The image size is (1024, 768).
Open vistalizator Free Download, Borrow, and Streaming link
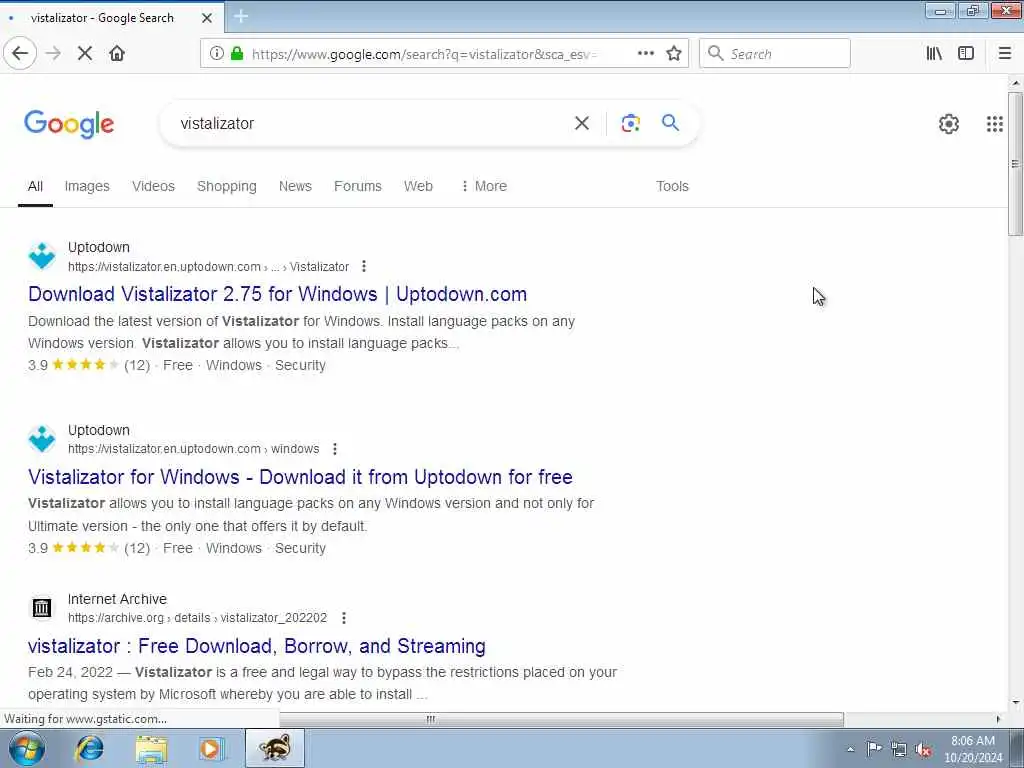pos(257,646)
